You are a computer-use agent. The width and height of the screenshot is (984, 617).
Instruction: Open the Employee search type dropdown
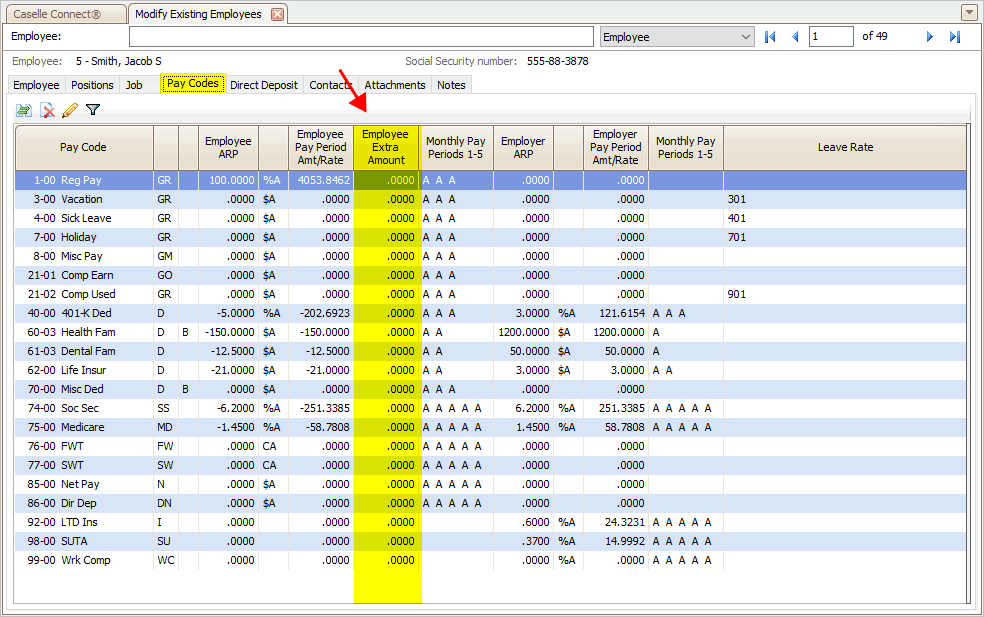745,37
